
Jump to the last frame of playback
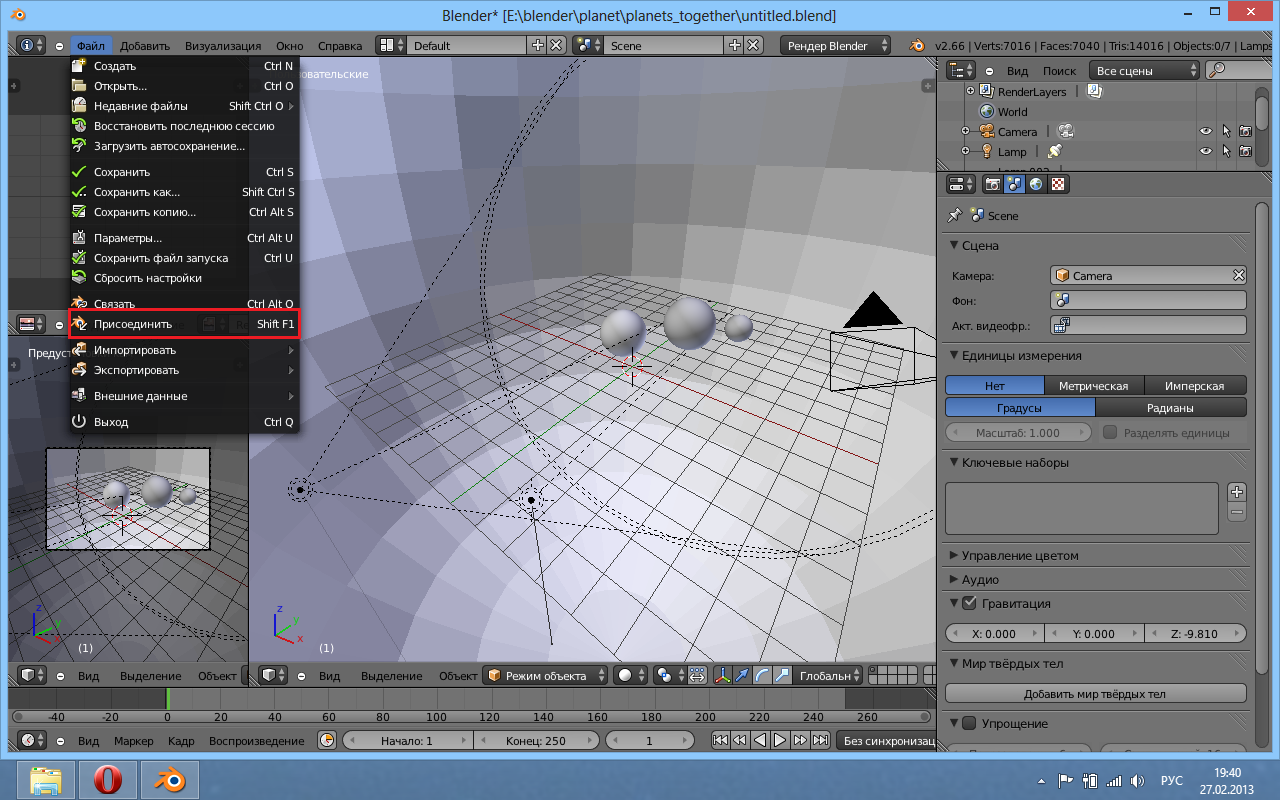tap(820, 741)
